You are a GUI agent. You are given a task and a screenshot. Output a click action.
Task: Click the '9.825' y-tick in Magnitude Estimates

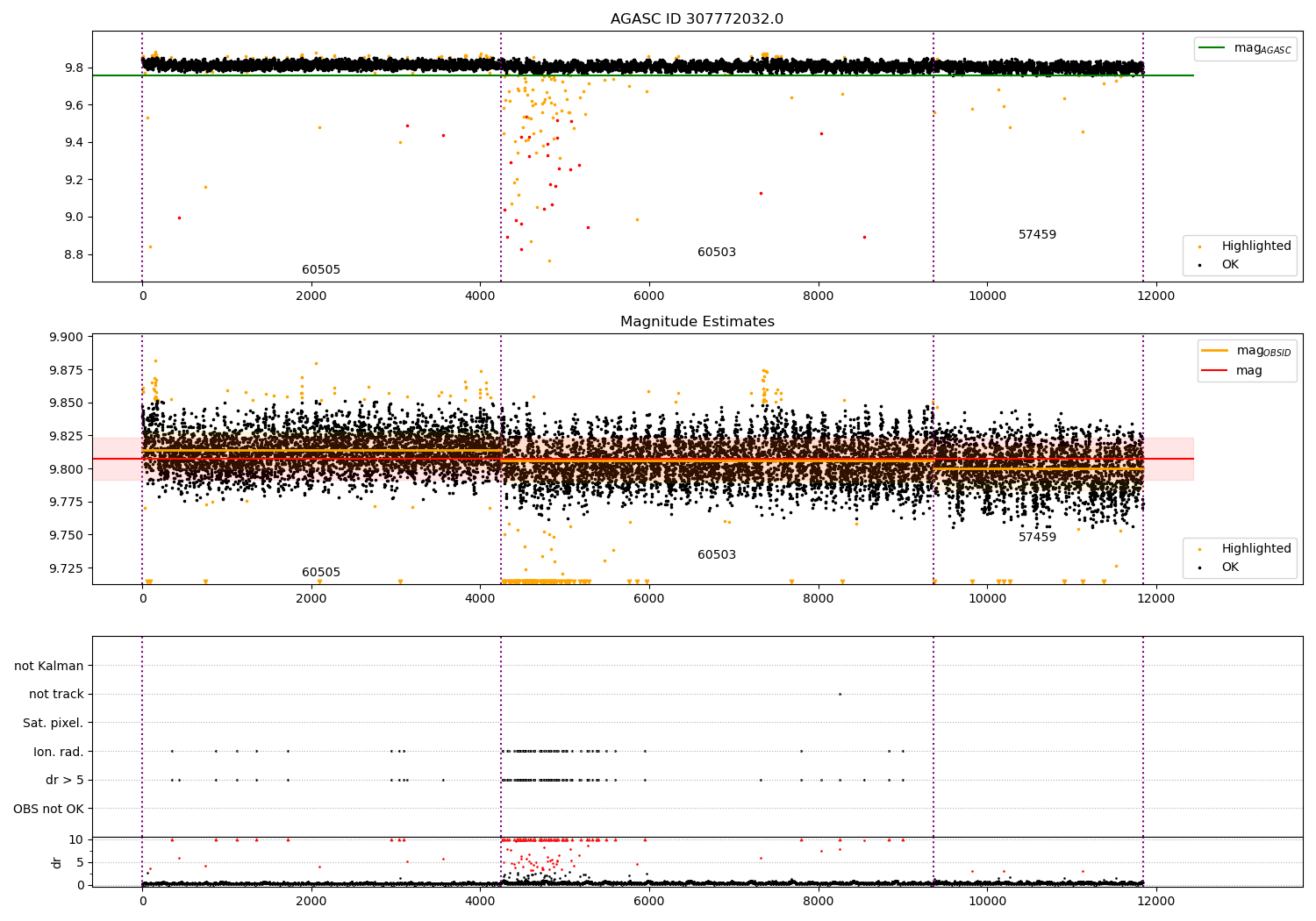point(67,437)
